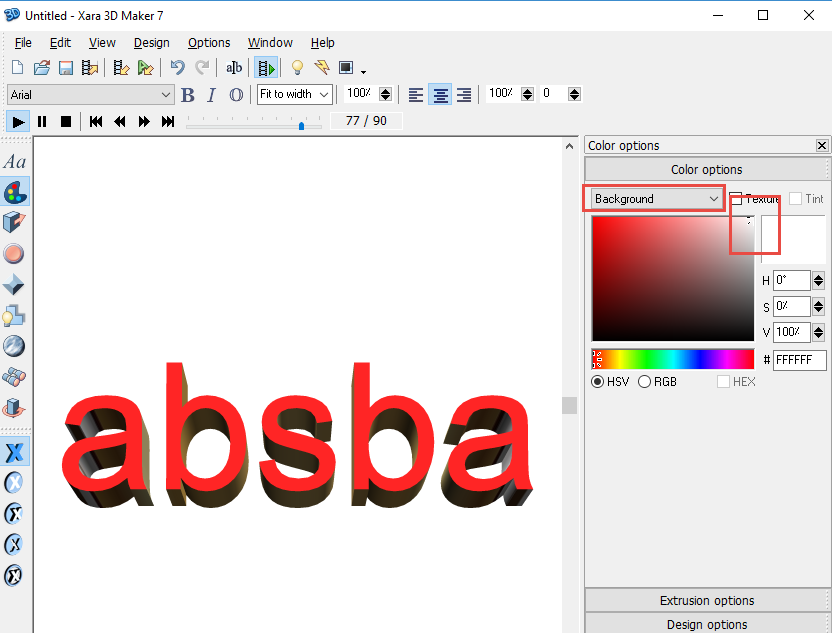Pause the animation playback
The image size is (832, 633).
point(42,122)
